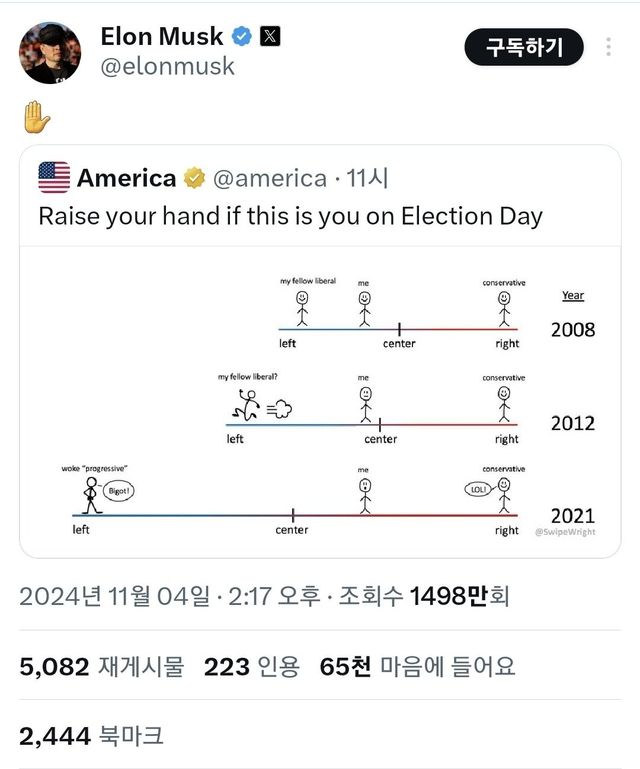This screenshot has height=769, width=640.
Task: Click the 2,444 북마크 bookmarks count
Action: click(x=91, y=737)
